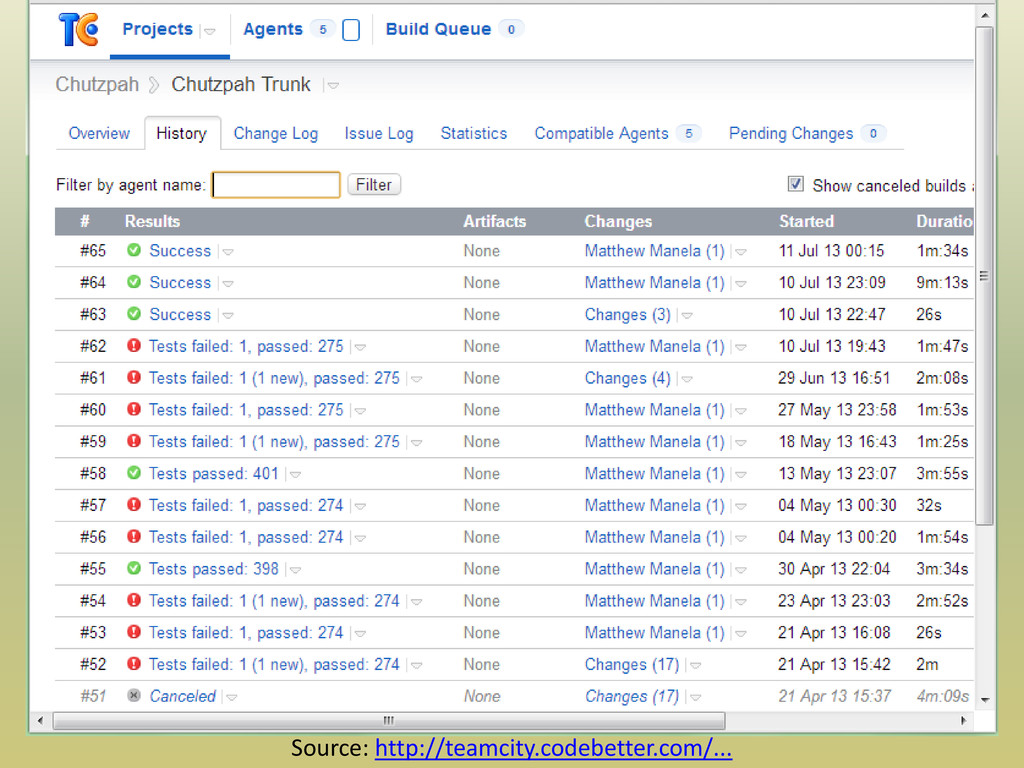Click red failure icon for build #61
This screenshot has width=1024, height=768.
point(134,377)
